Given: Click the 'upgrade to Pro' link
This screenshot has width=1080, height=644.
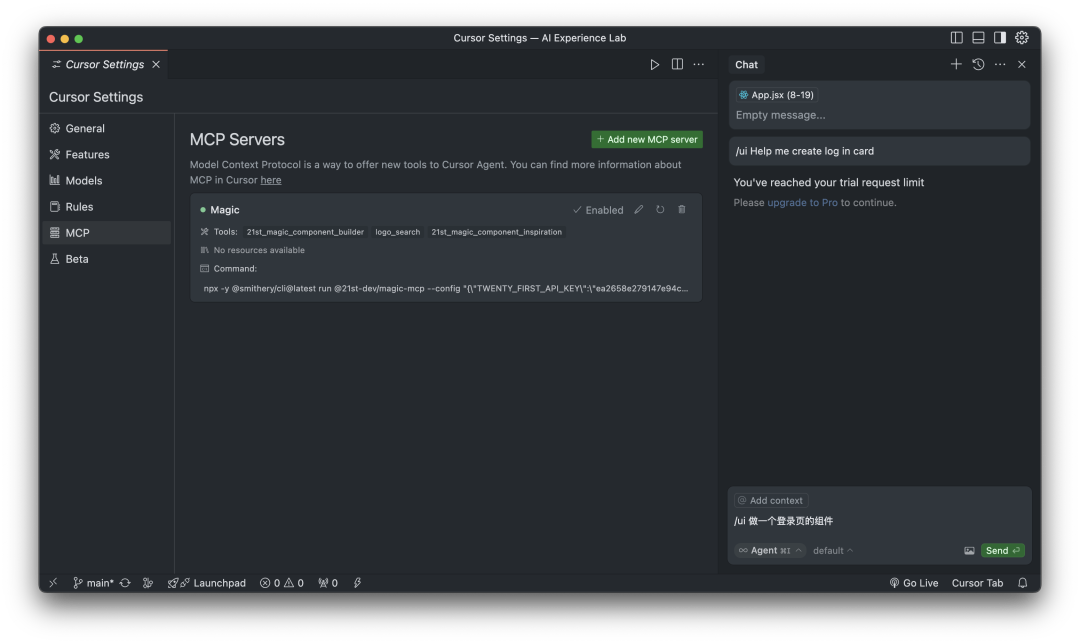Looking at the screenshot, I should click(x=802, y=202).
